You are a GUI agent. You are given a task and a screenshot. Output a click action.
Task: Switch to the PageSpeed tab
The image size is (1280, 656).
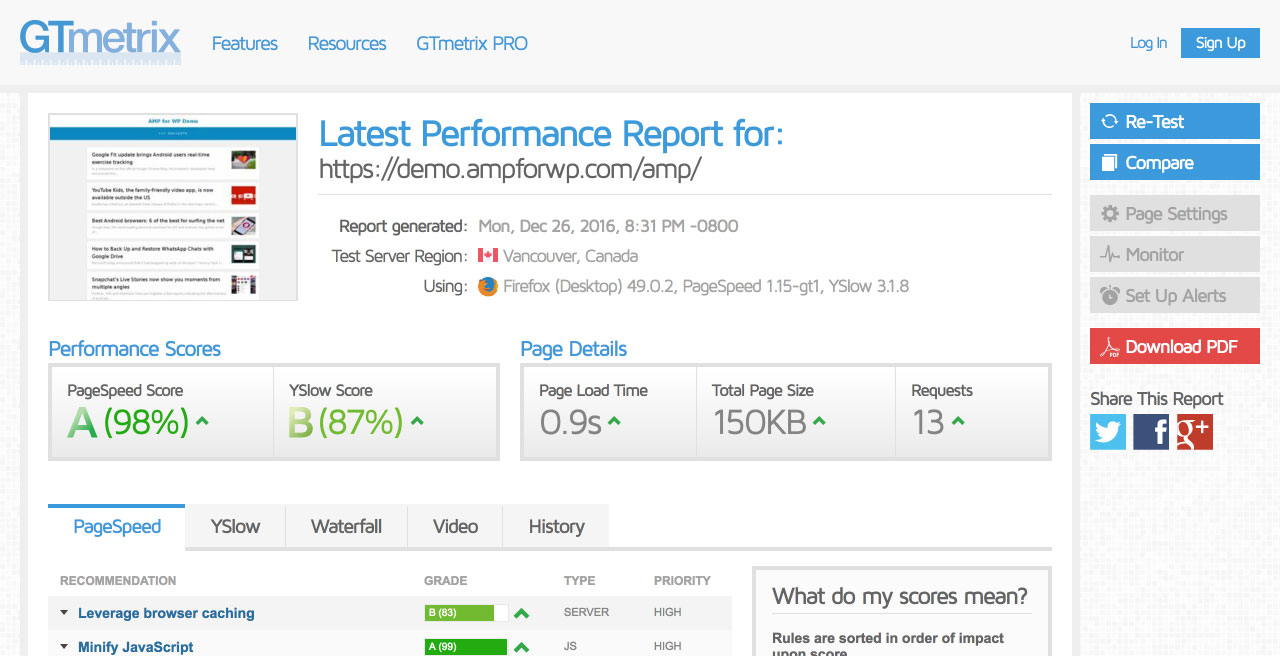tap(117, 527)
